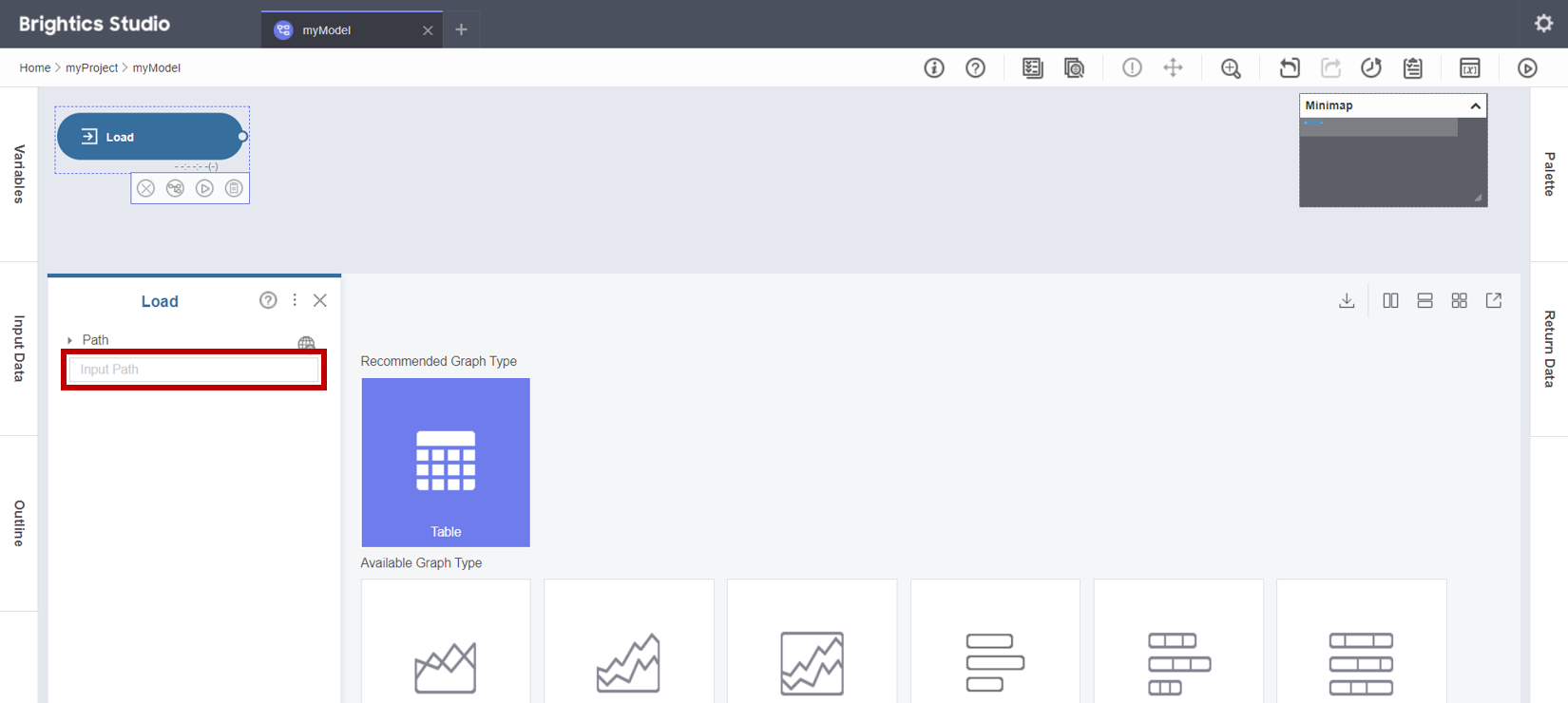
Task: Click the Minimap viewport area
Action: click(1379, 127)
